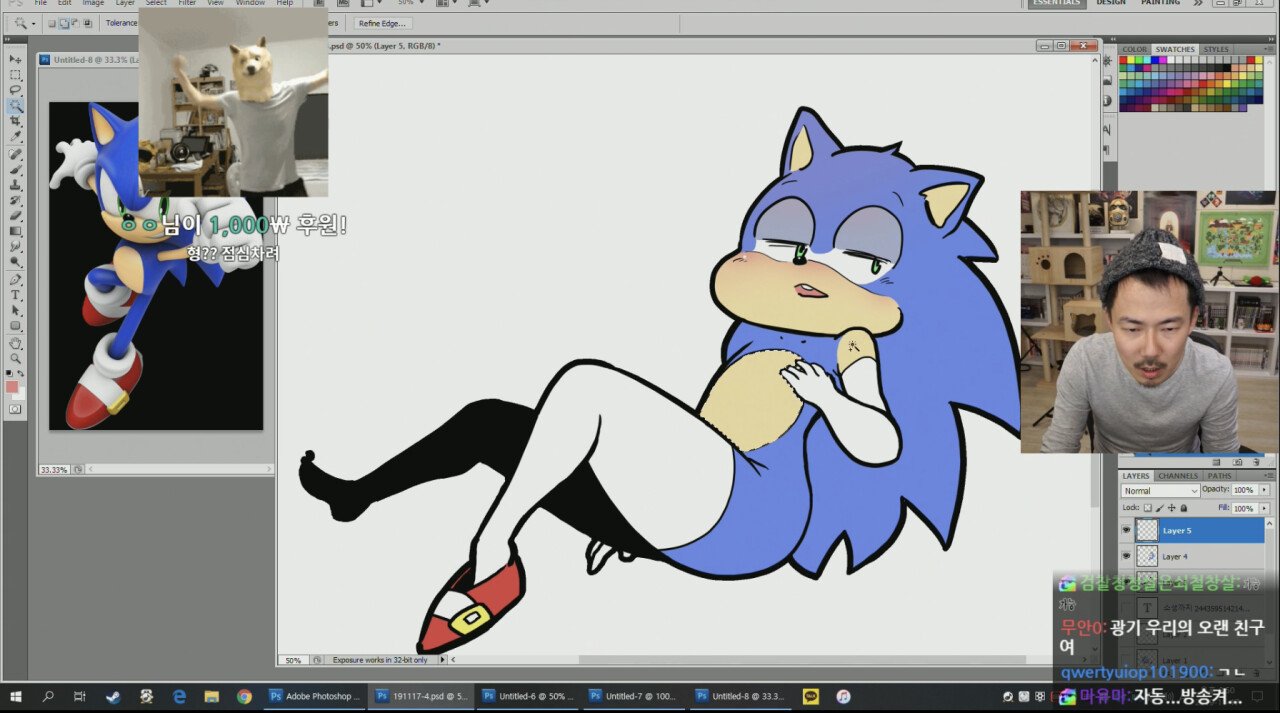1280x713 pixels.
Task: Click the Fill value field
Action: pyautogui.click(x=1243, y=508)
